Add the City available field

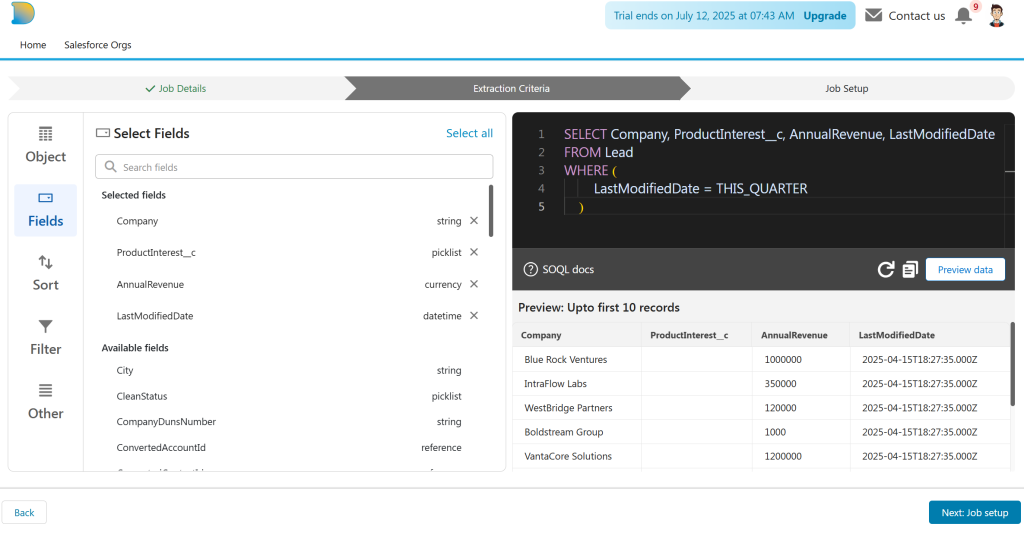[125, 370]
